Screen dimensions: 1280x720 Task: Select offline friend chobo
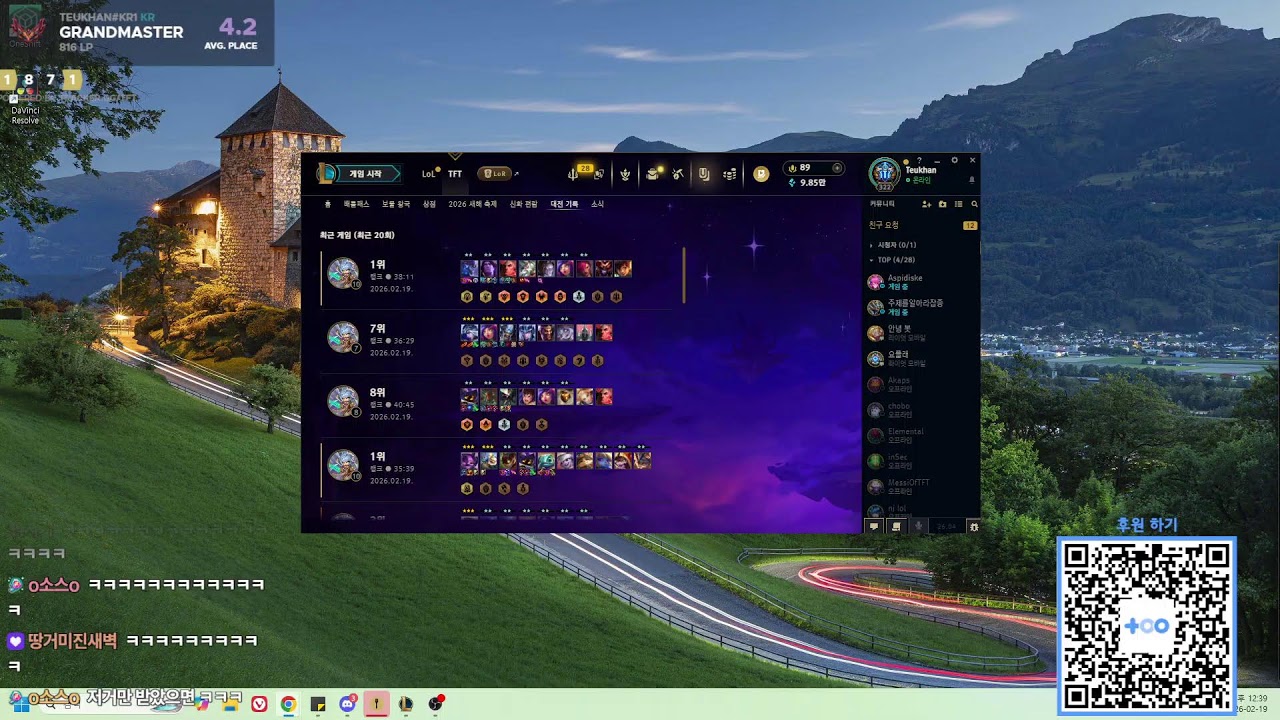921,410
